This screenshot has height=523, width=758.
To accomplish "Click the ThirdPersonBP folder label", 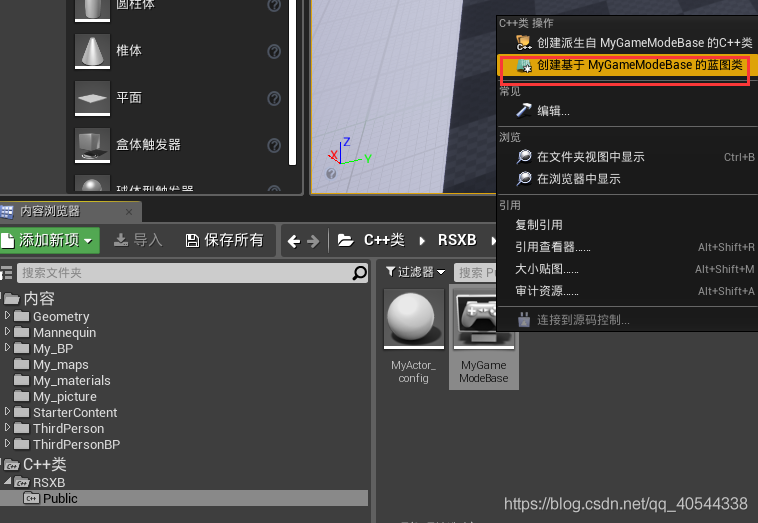I will coord(76,444).
